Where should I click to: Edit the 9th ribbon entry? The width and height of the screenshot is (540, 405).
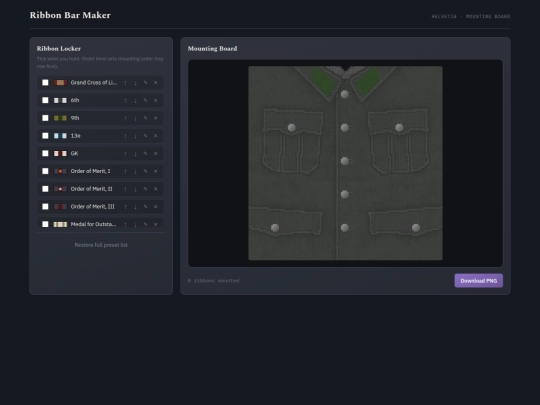pos(145,118)
